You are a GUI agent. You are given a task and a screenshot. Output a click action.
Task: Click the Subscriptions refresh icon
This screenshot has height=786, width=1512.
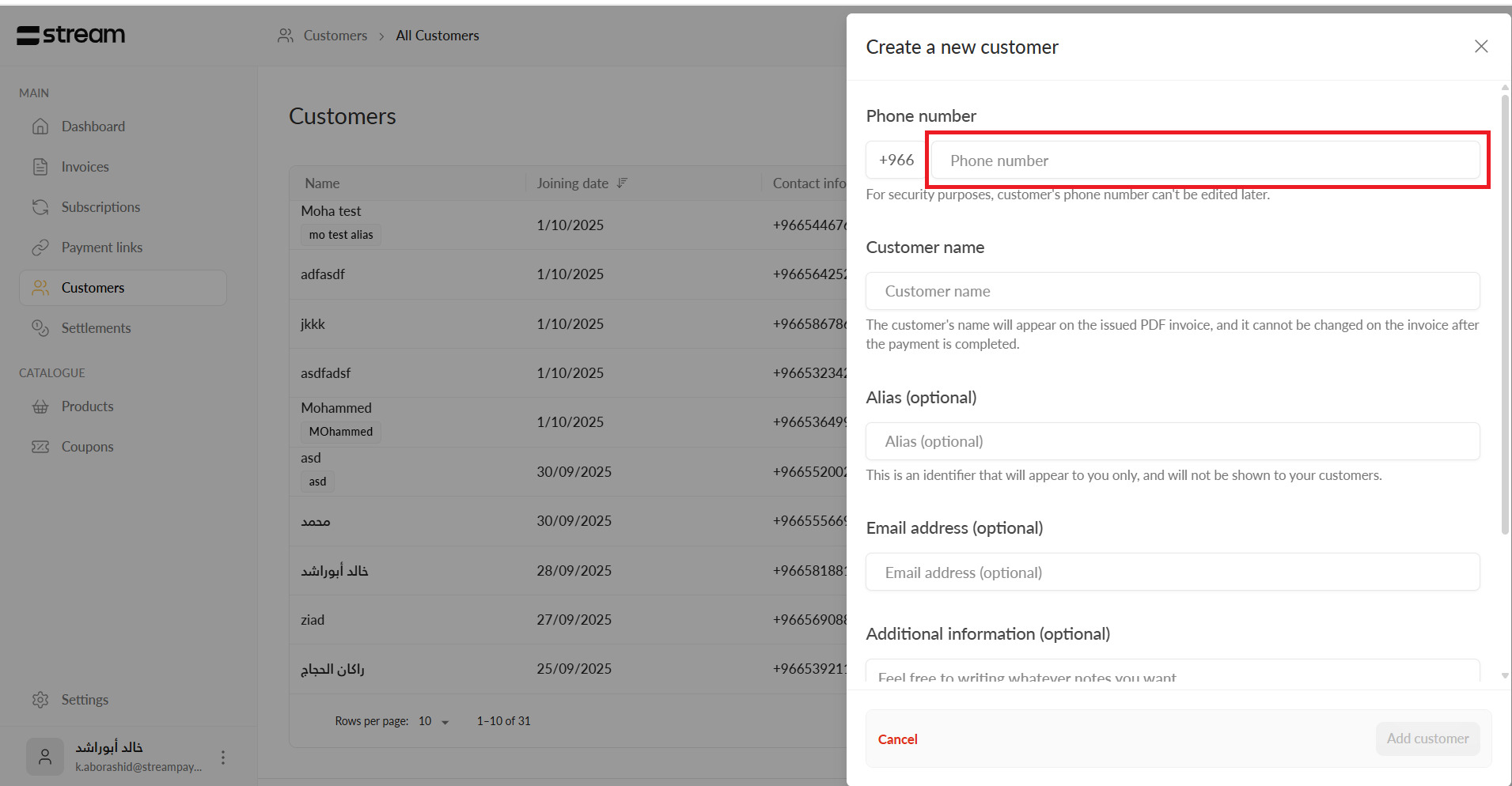pos(40,207)
